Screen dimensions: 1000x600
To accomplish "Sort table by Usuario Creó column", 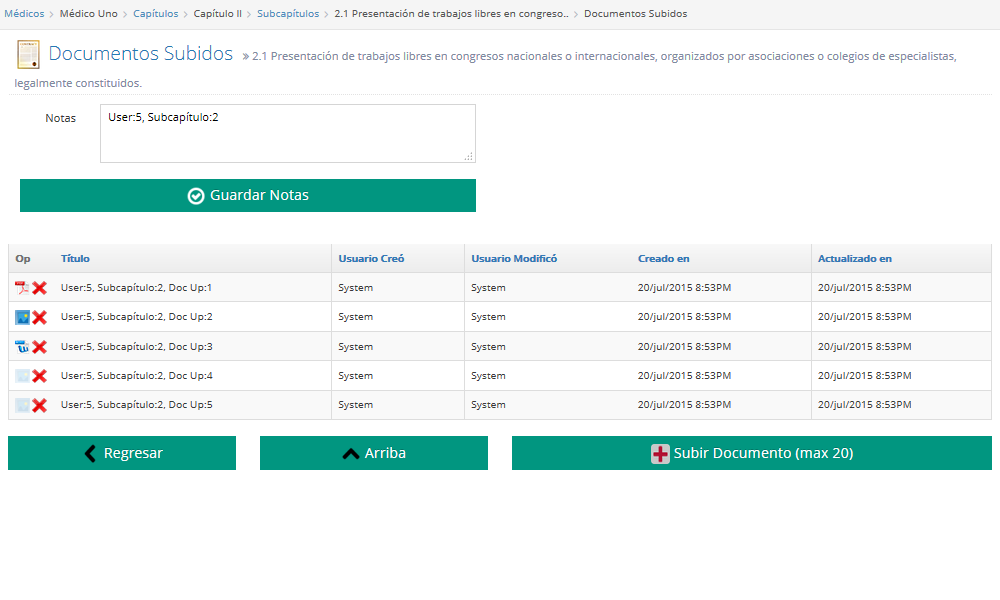I will tap(371, 259).
